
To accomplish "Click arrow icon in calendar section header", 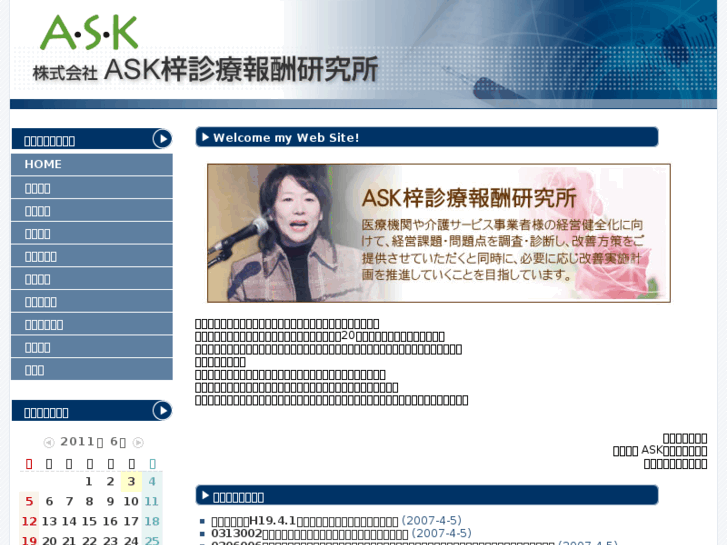I will click(x=162, y=410).
